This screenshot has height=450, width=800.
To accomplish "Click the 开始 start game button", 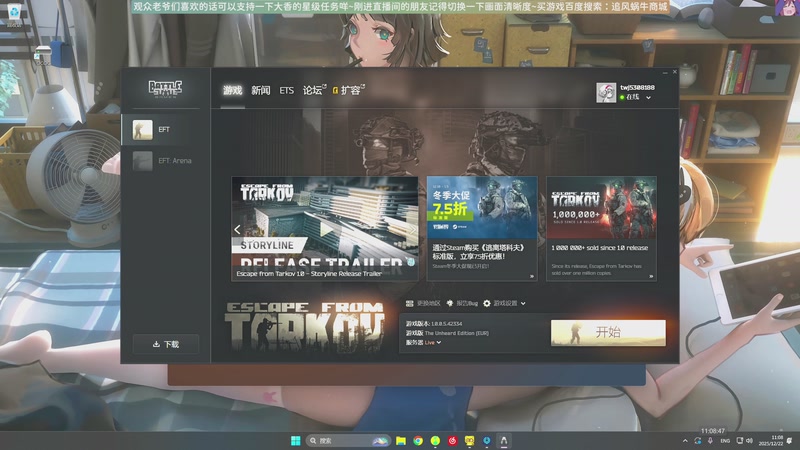I will [608, 333].
